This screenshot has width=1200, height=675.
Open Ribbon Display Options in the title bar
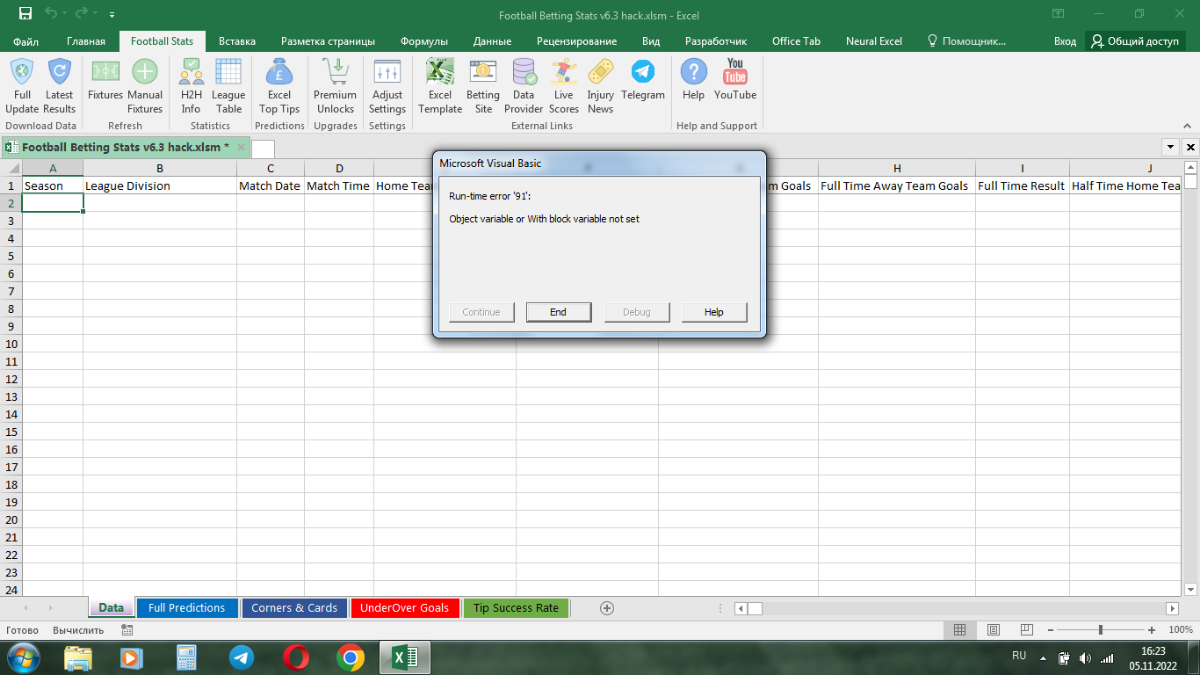click(1058, 14)
